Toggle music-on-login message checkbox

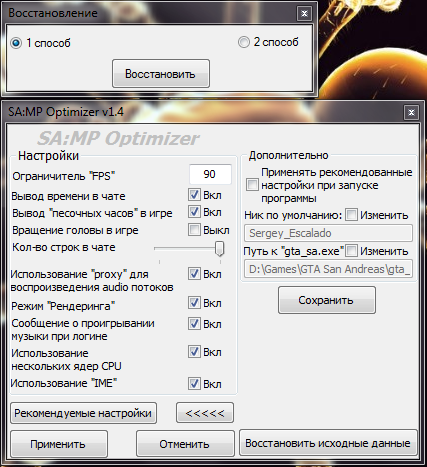[x=194, y=324]
